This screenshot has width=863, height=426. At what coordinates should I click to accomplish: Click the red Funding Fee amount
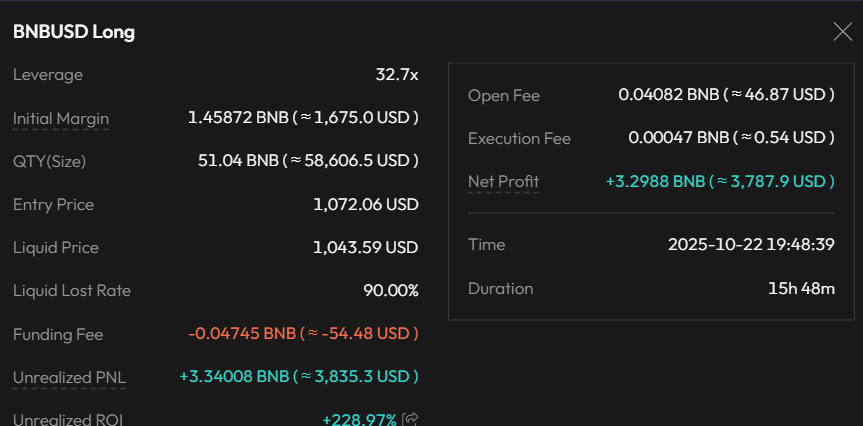pyautogui.click(x=303, y=334)
